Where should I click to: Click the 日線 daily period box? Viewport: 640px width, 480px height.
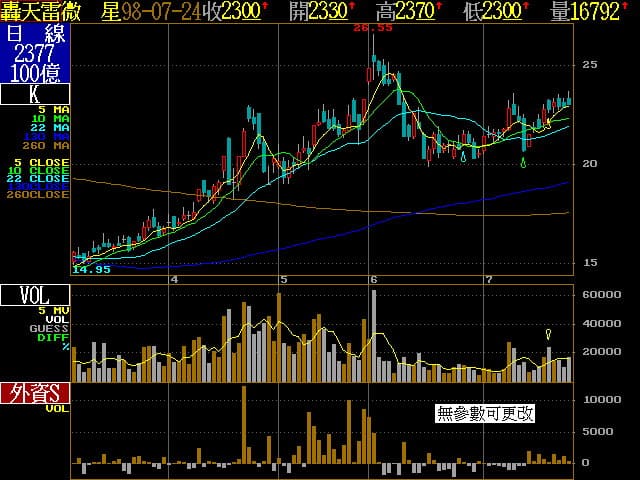(35, 52)
